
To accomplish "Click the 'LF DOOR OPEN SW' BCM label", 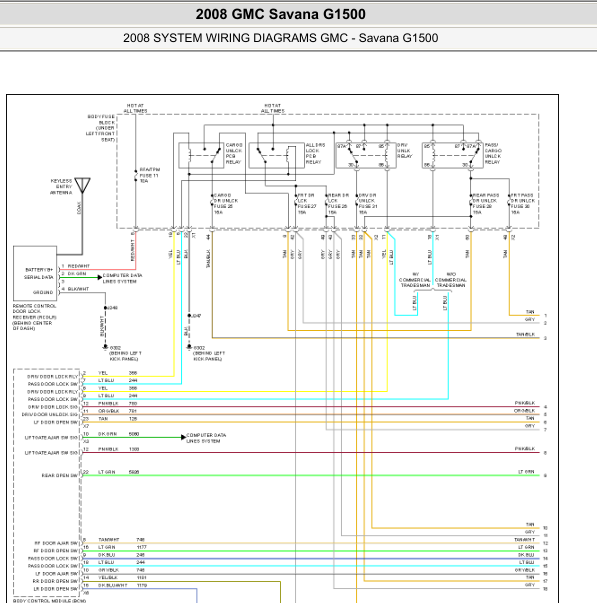I will tap(56, 422).
